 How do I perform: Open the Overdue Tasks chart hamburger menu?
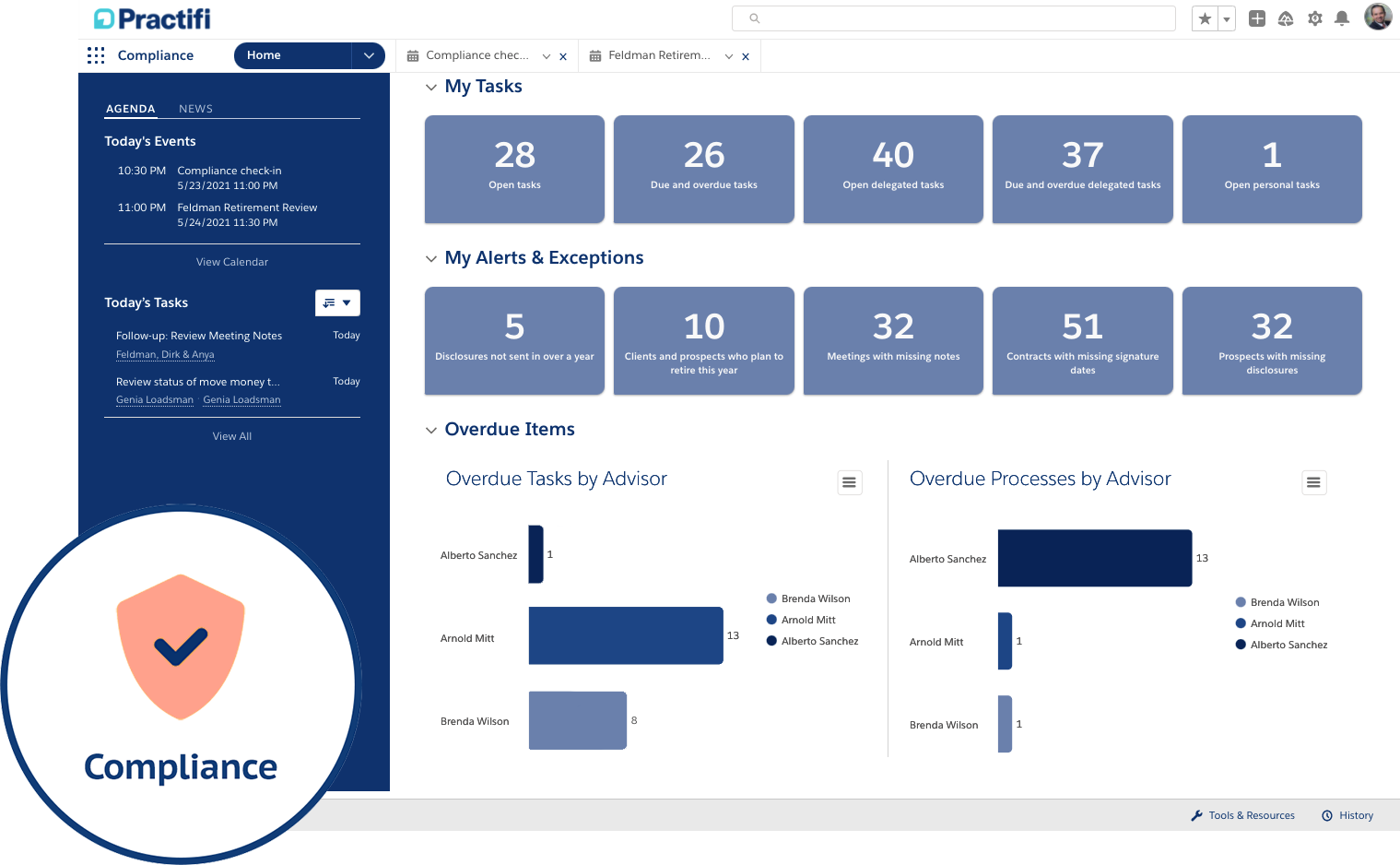coord(849,481)
